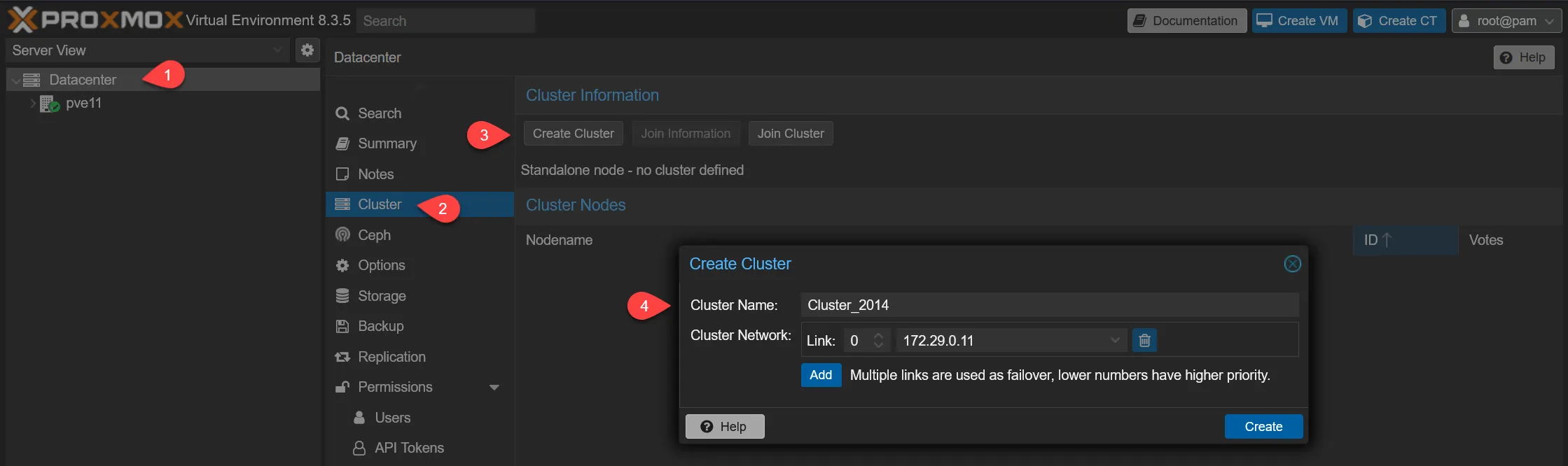Image resolution: width=1568 pixels, height=466 pixels.
Task: Open Storage in the Datacenter menu
Action: (382, 296)
